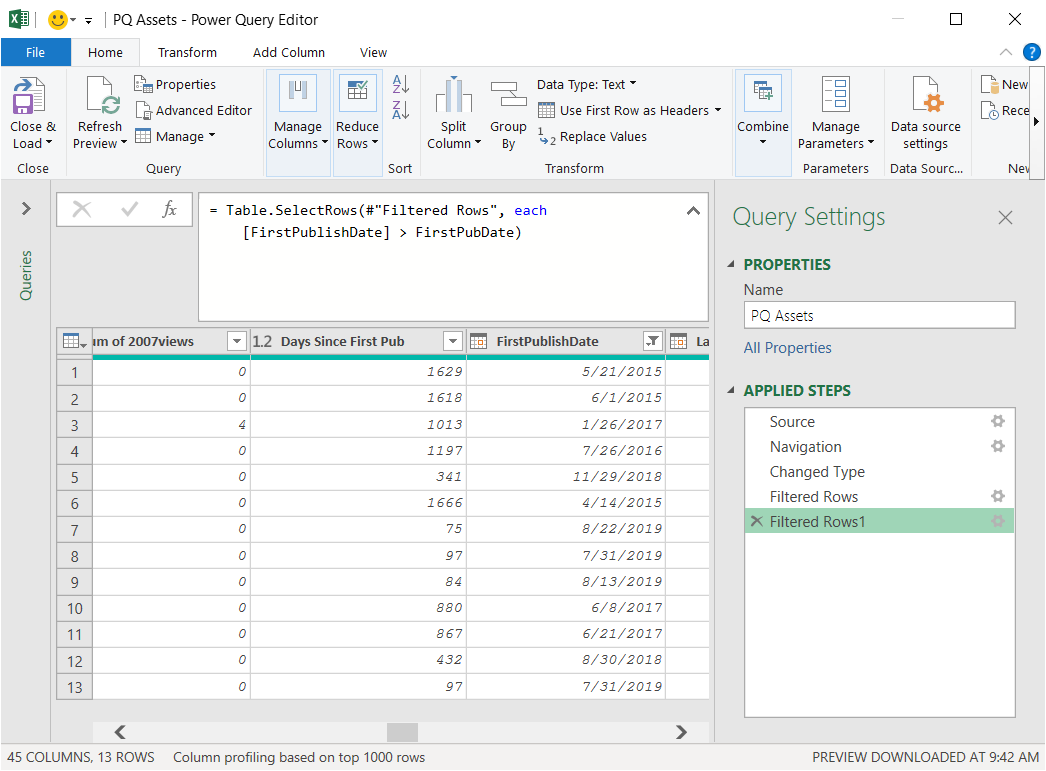Open the Advanced Editor
Screen dimensions: 1046x771
tap(194, 110)
